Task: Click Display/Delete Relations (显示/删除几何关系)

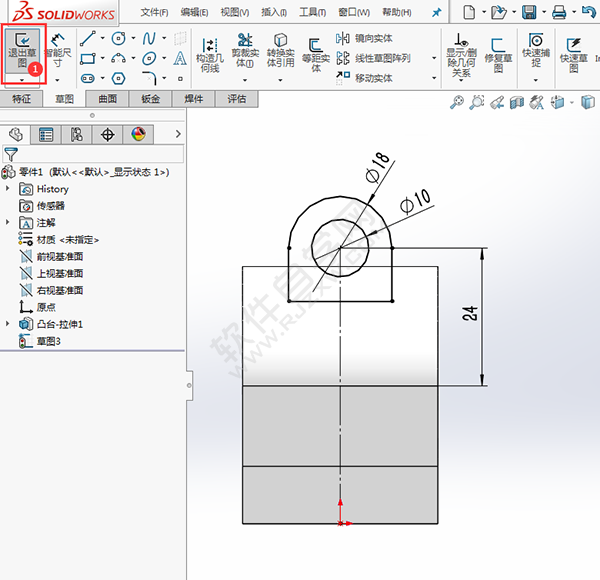Action: (x=461, y=55)
